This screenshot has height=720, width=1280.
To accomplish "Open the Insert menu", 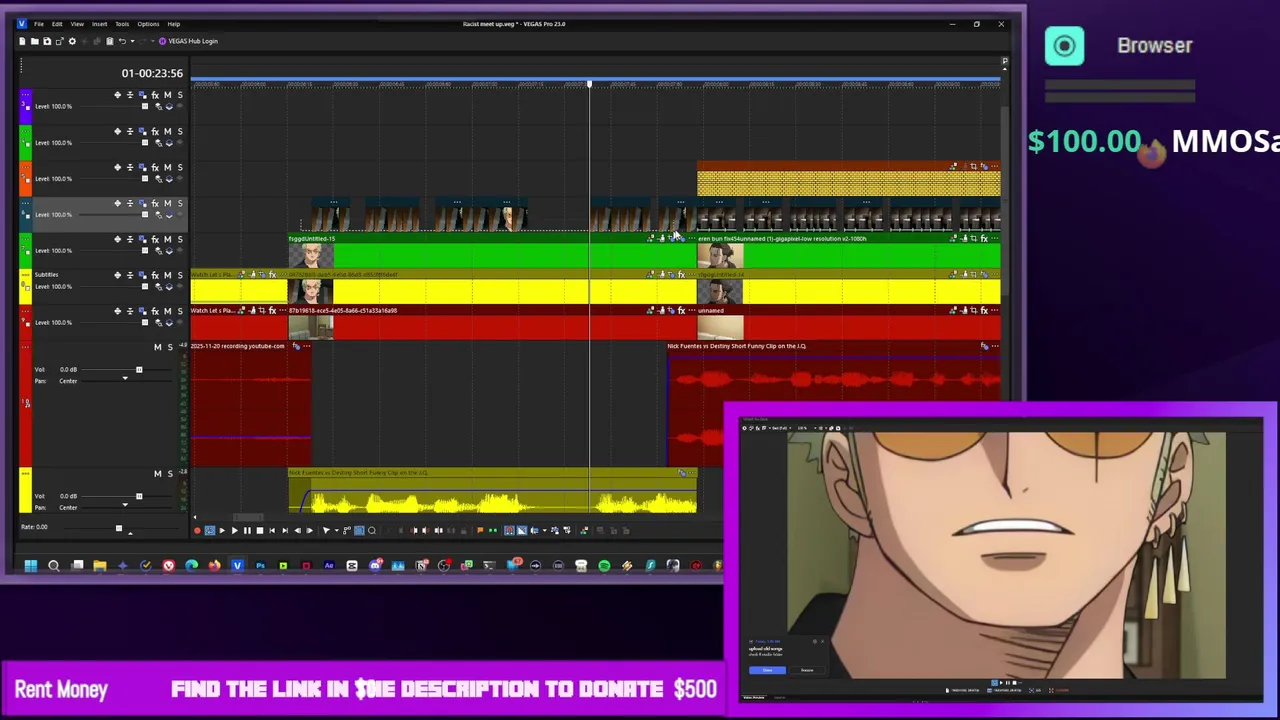I will (x=100, y=24).
